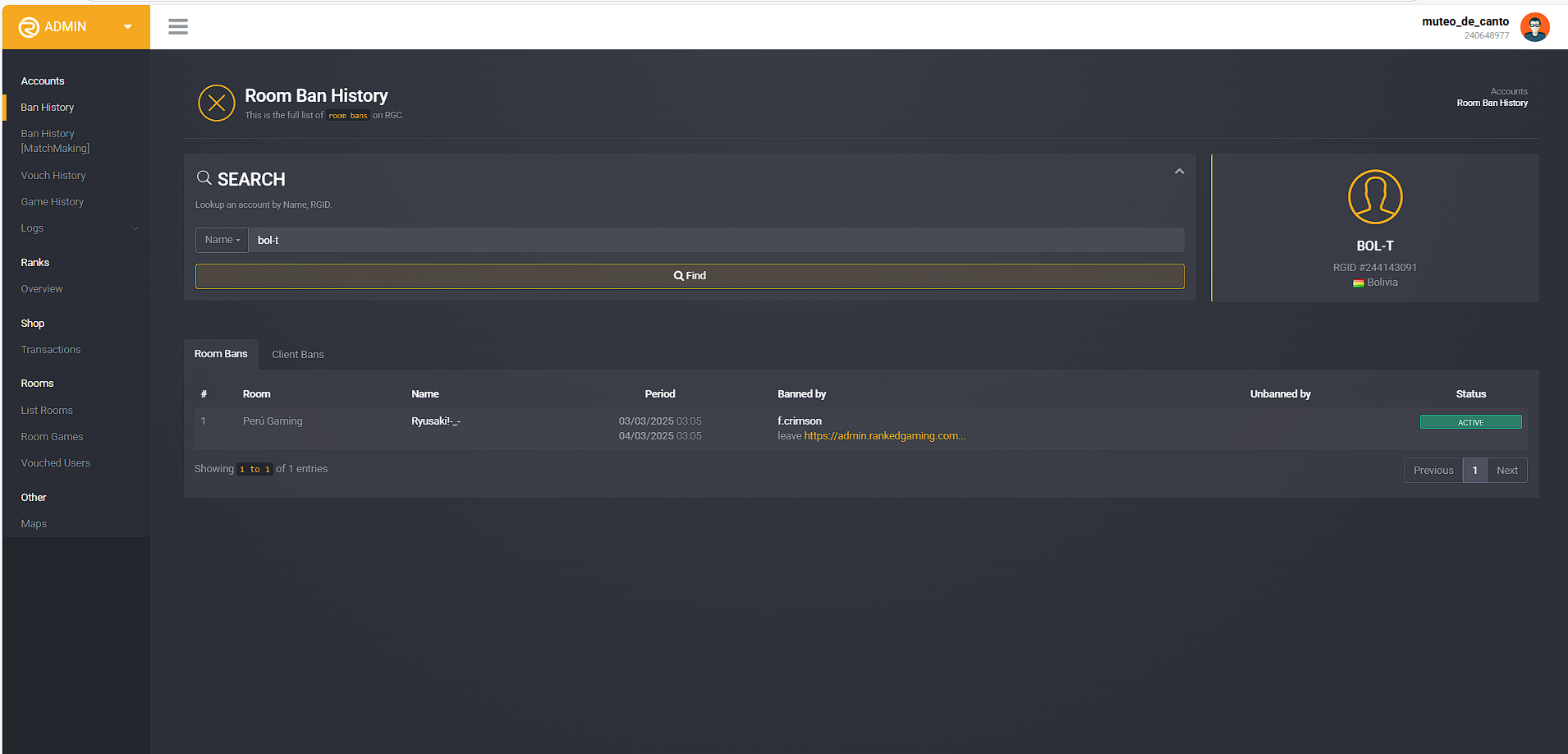Viewport: 1568px width, 754px height.
Task: Click the Name column header
Action: click(425, 394)
